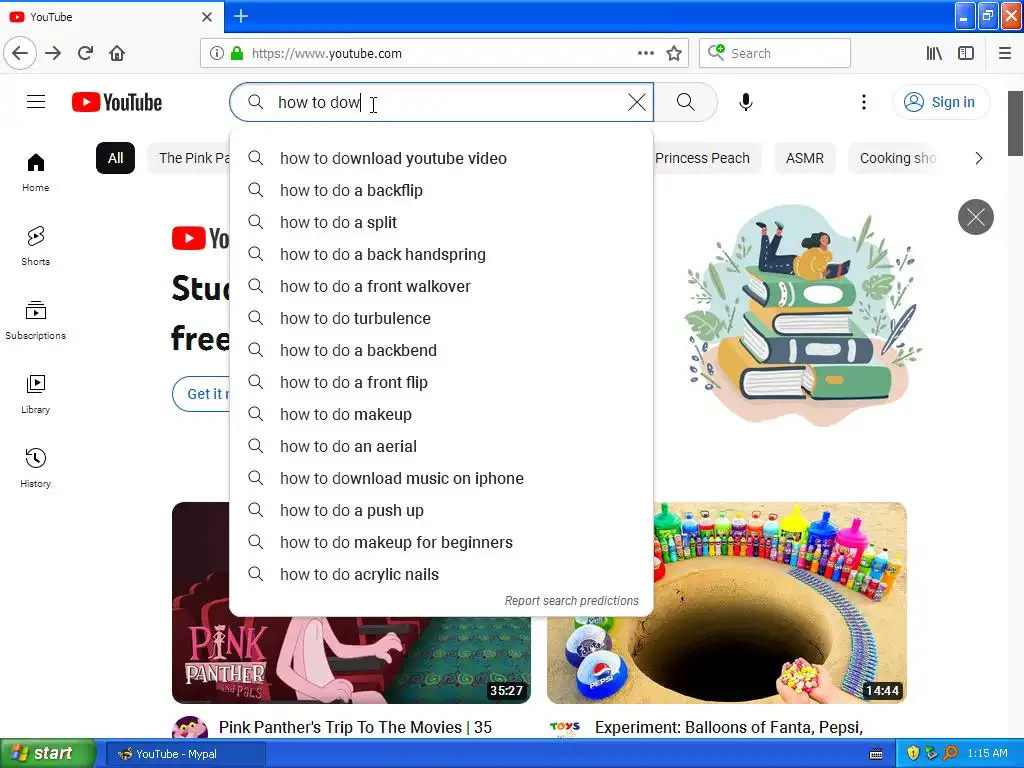The width and height of the screenshot is (1024, 768).
Task: Select the Cooking shows filter chip
Action: pyautogui.click(x=898, y=158)
